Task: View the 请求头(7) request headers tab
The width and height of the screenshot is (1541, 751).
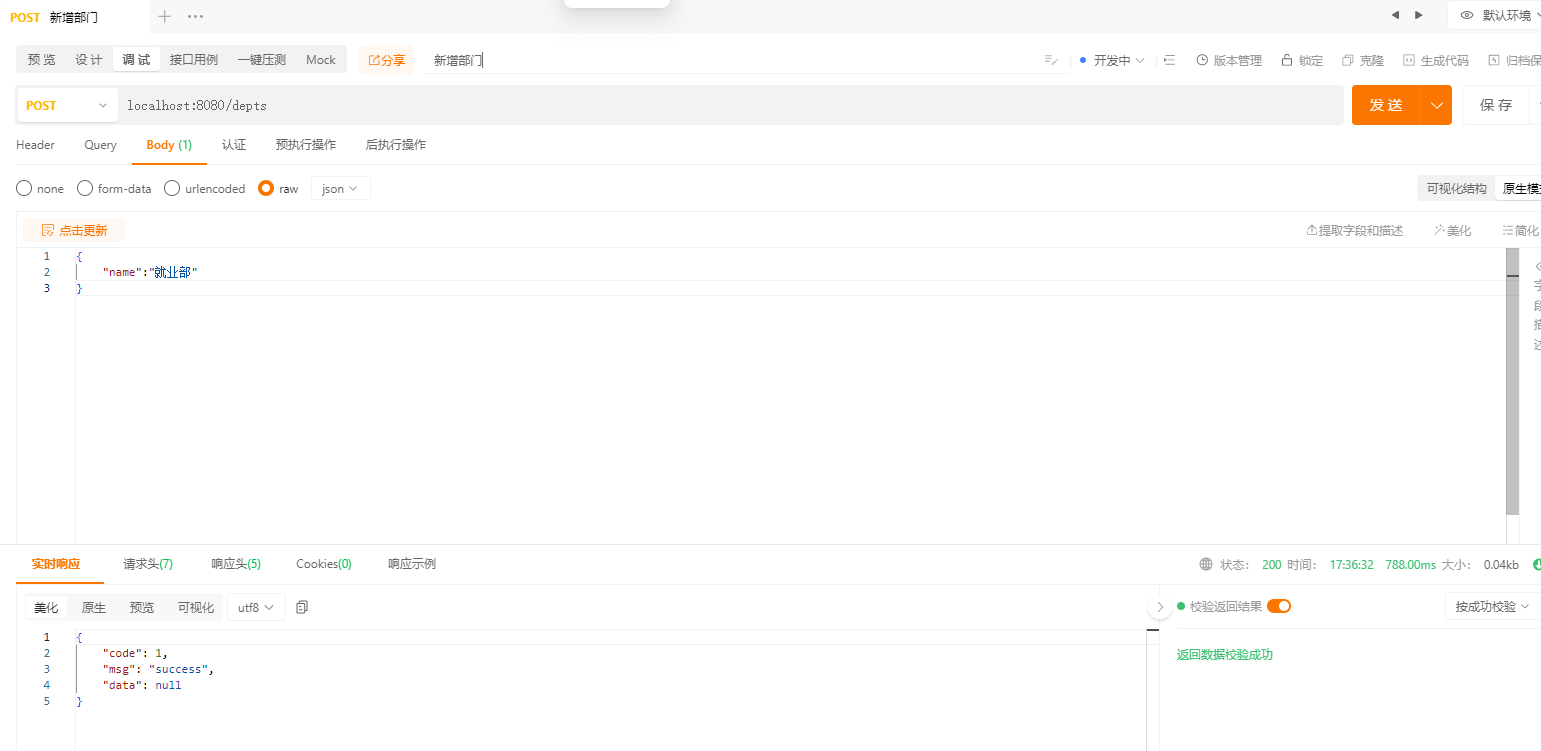Action: pyautogui.click(x=147, y=563)
